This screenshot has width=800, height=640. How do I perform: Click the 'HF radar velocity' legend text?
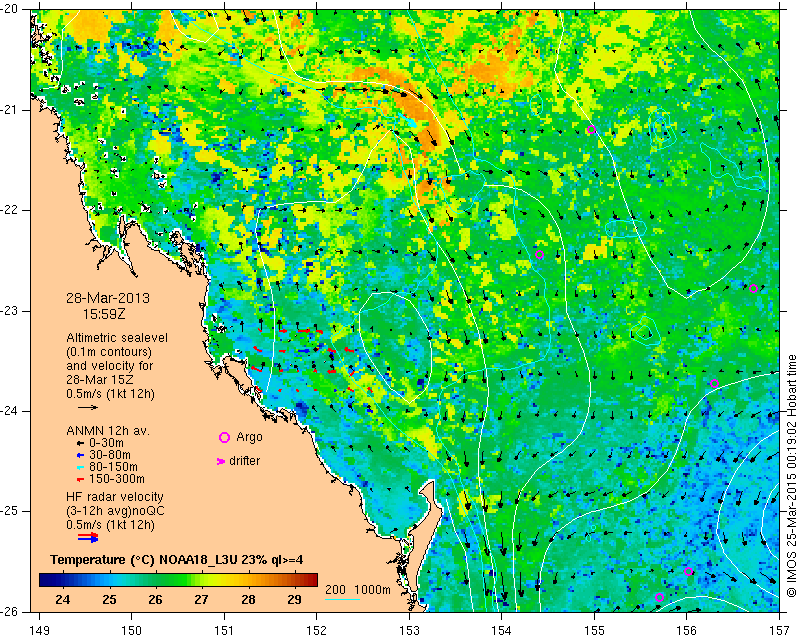coord(115,497)
